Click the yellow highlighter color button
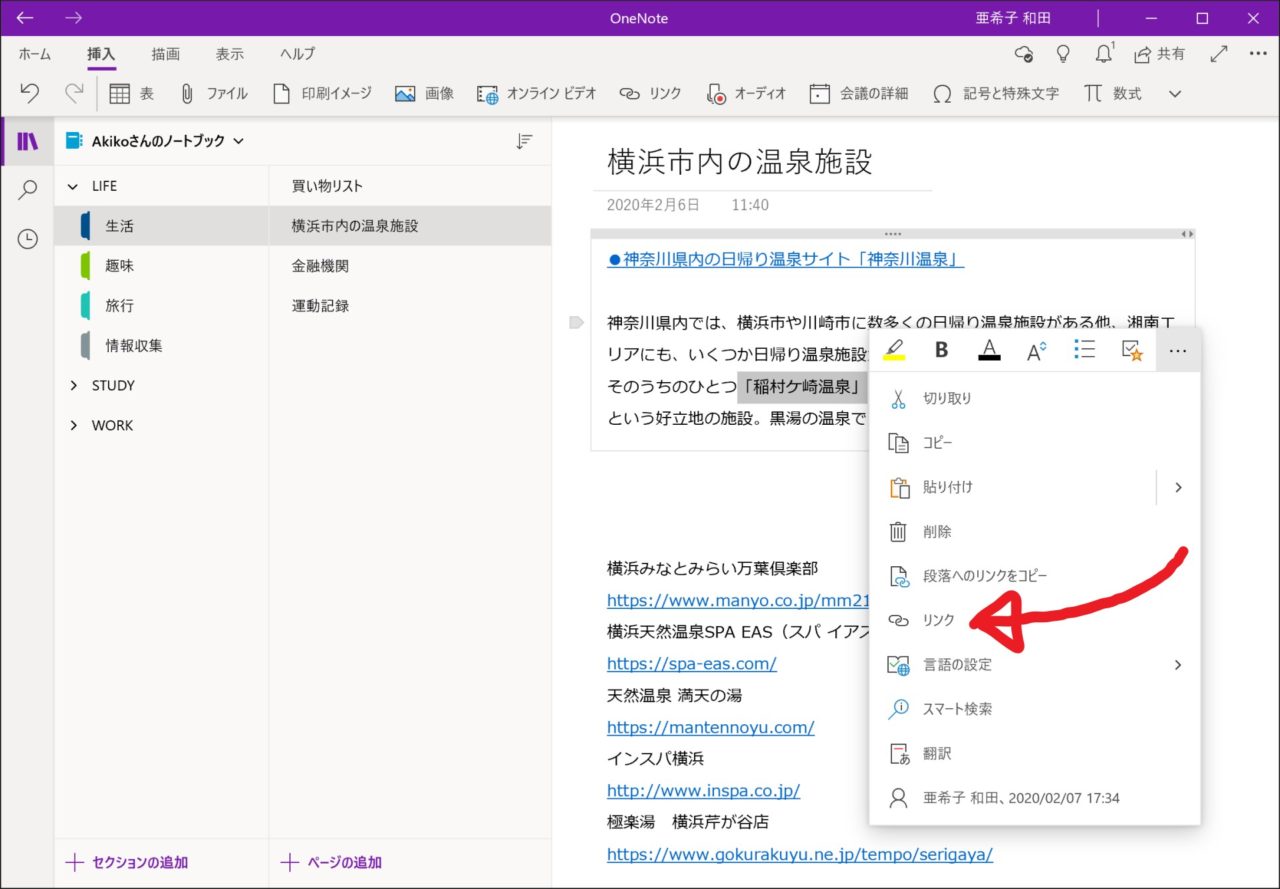 (894, 350)
